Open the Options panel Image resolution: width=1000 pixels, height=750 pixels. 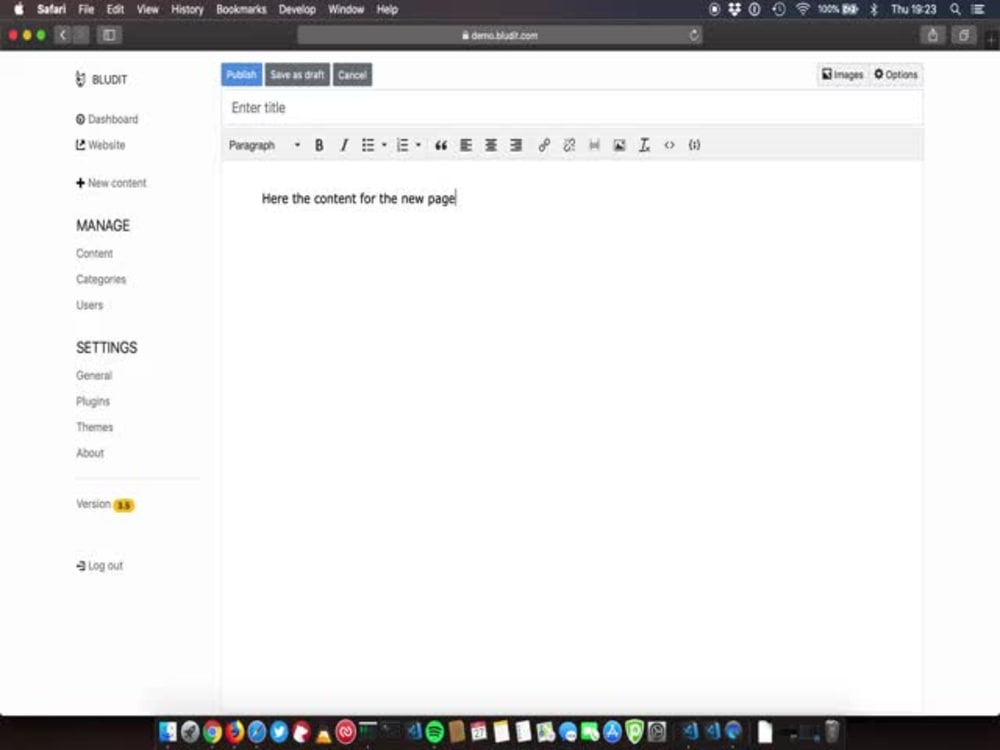pyautogui.click(x=895, y=73)
